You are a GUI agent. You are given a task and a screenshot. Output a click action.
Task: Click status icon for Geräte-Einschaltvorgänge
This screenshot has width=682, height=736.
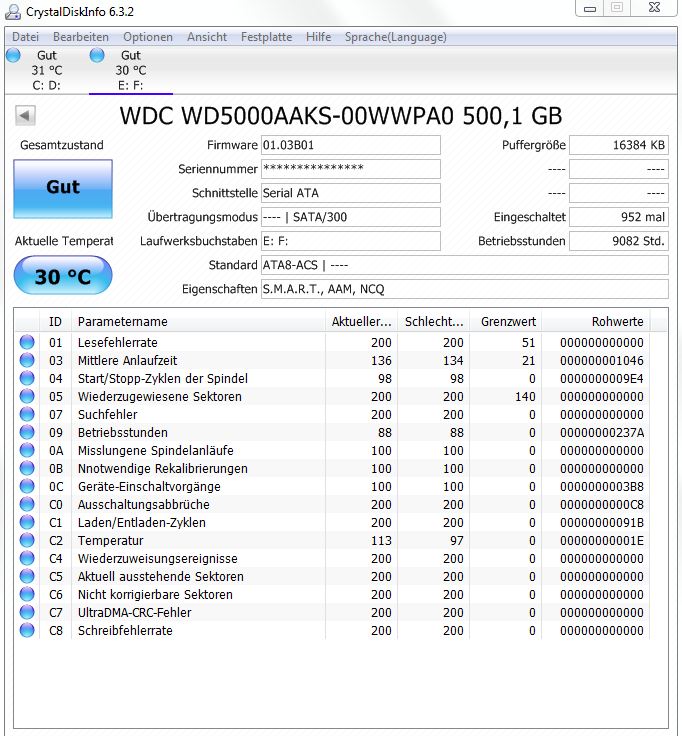tap(27, 486)
